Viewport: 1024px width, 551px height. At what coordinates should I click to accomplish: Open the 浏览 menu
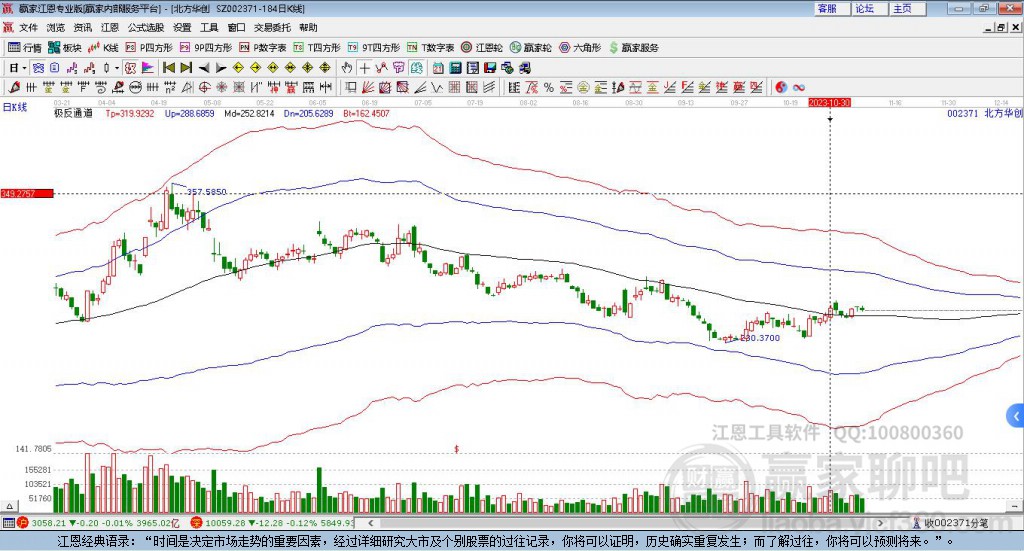(x=56, y=27)
